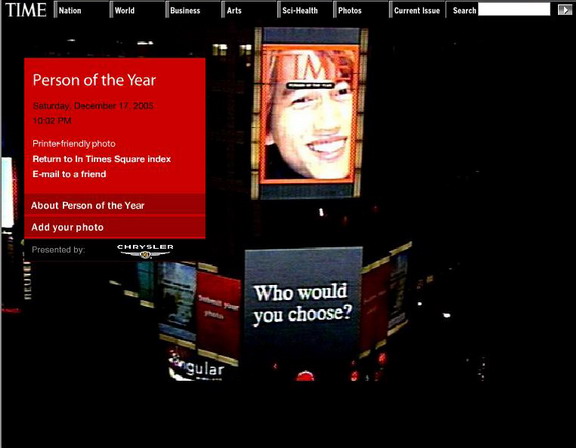The width and height of the screenshot is (576, 448).
Task: Click the TIME cover face billboard image
Action: 309,114
